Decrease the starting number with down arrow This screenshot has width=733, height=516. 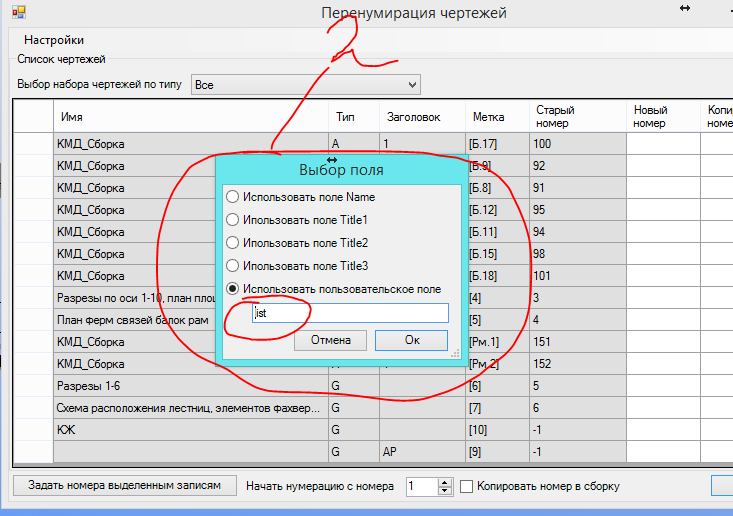coord(445,491)
